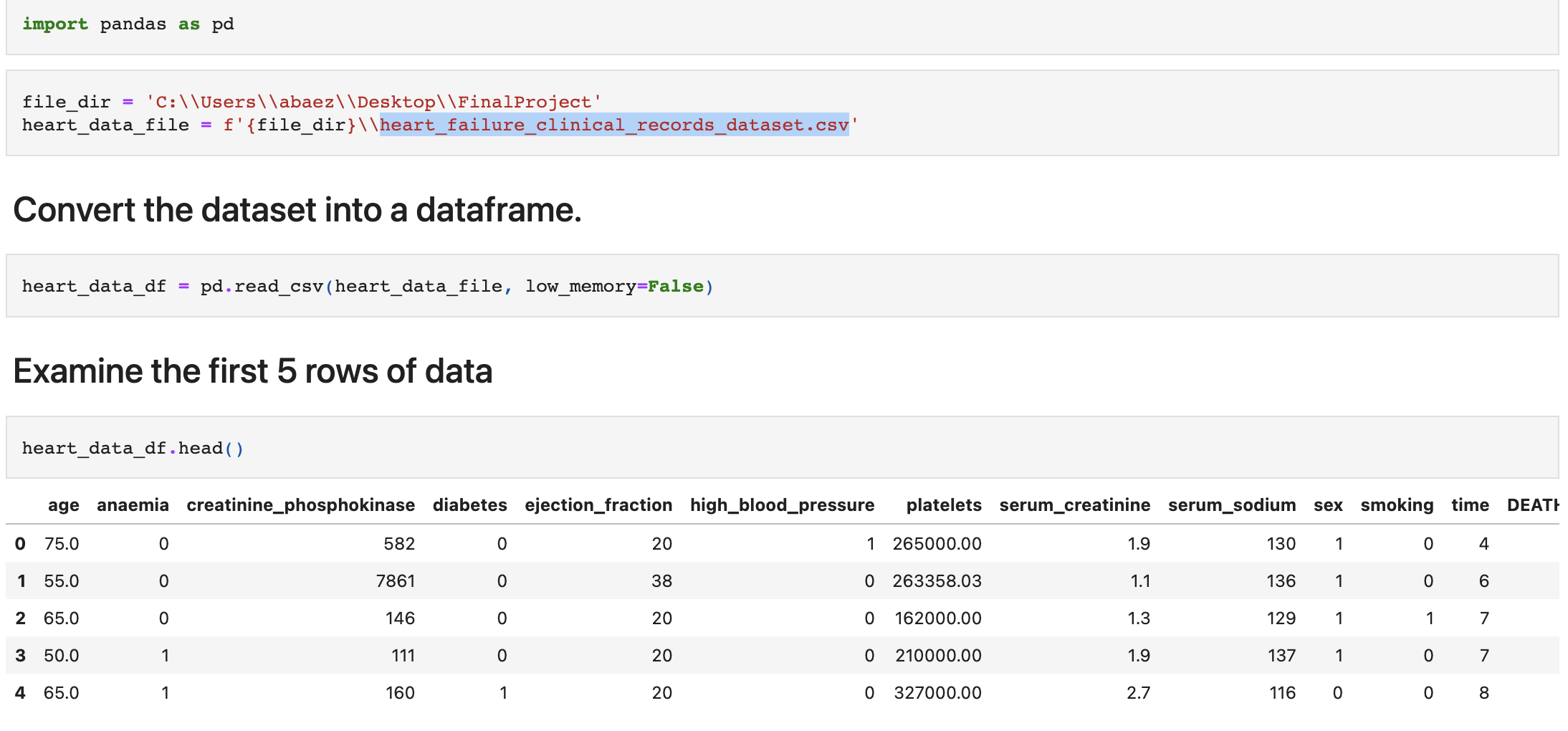Click platelets value 263358.03
Screen dimensions: 1568x731
click(937, 581)
